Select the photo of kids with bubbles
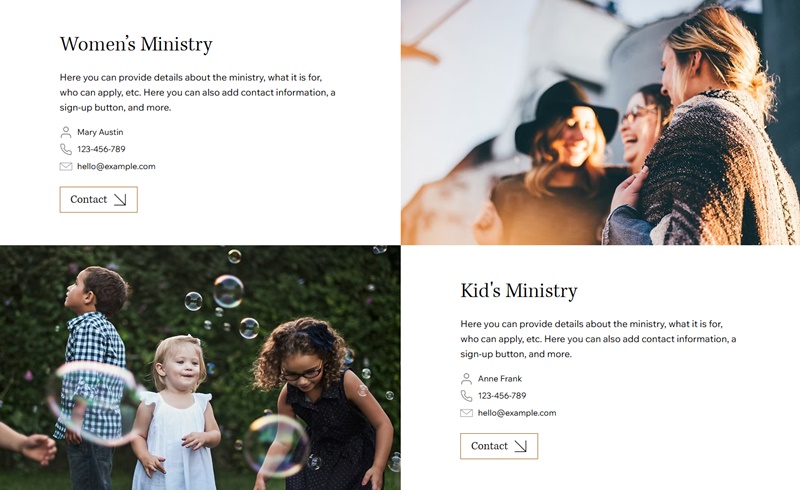The width and height of the screenshot is (800, 490). 200,368
